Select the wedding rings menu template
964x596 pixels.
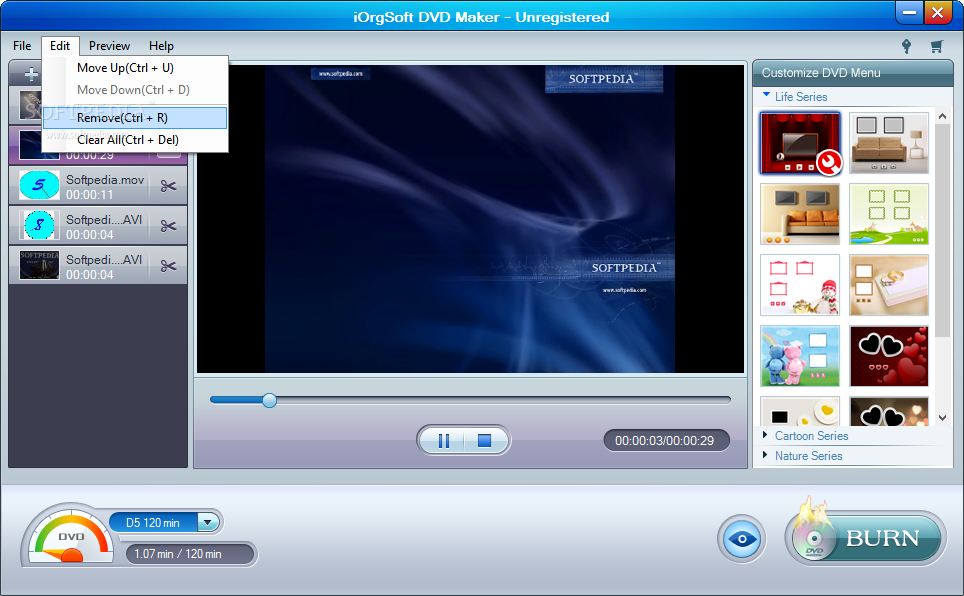point(889,285)
